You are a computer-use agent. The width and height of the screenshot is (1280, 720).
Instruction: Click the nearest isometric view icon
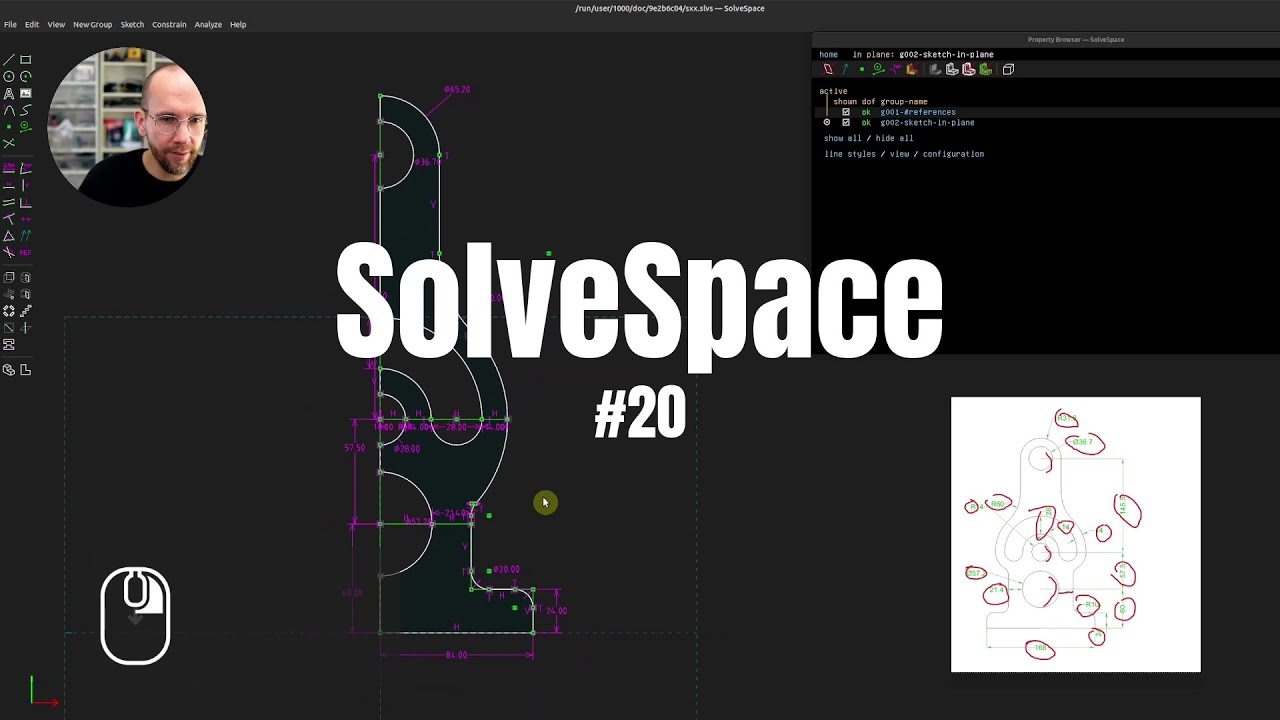9,370
